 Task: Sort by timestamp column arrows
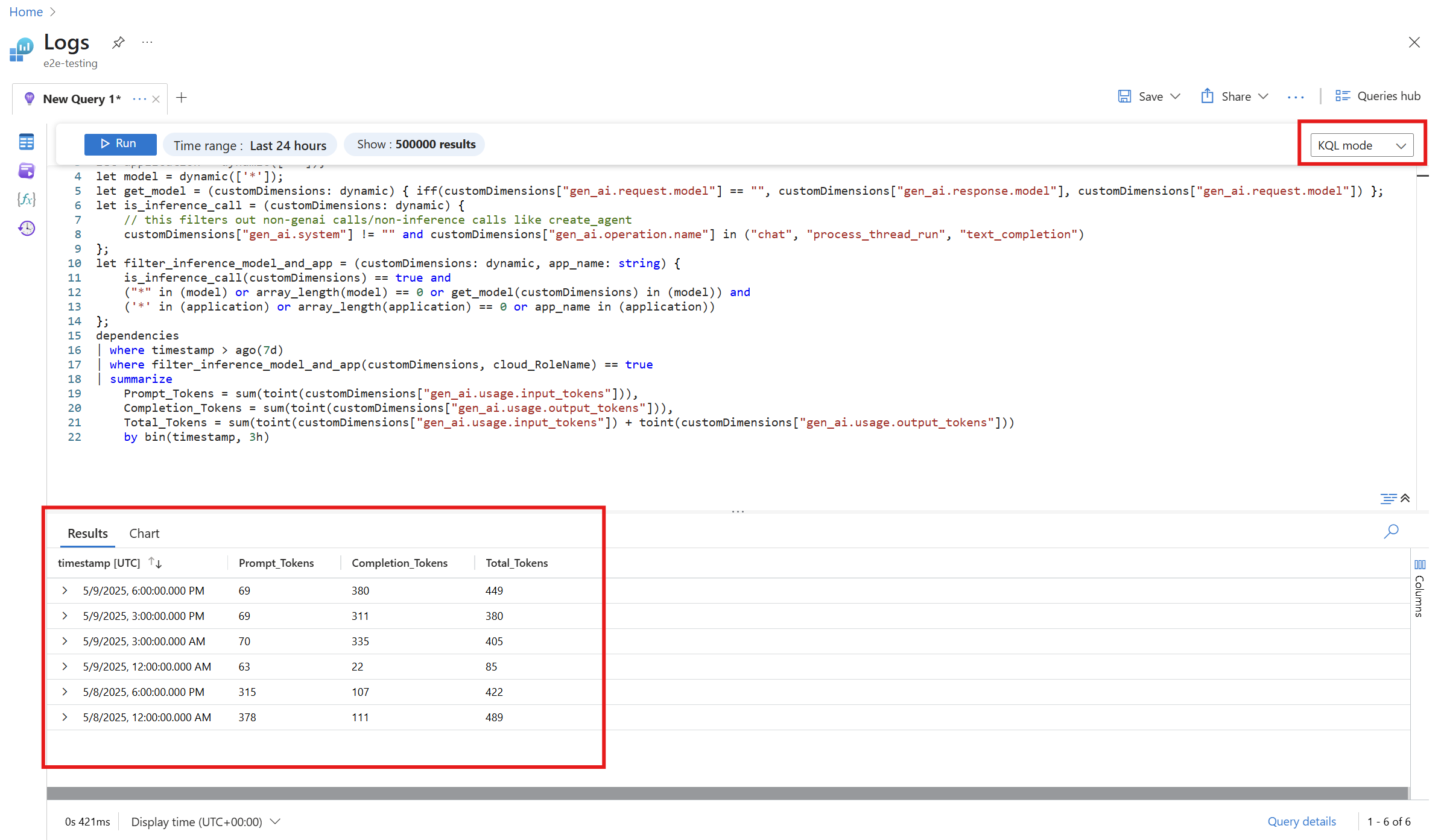point(155,563)
